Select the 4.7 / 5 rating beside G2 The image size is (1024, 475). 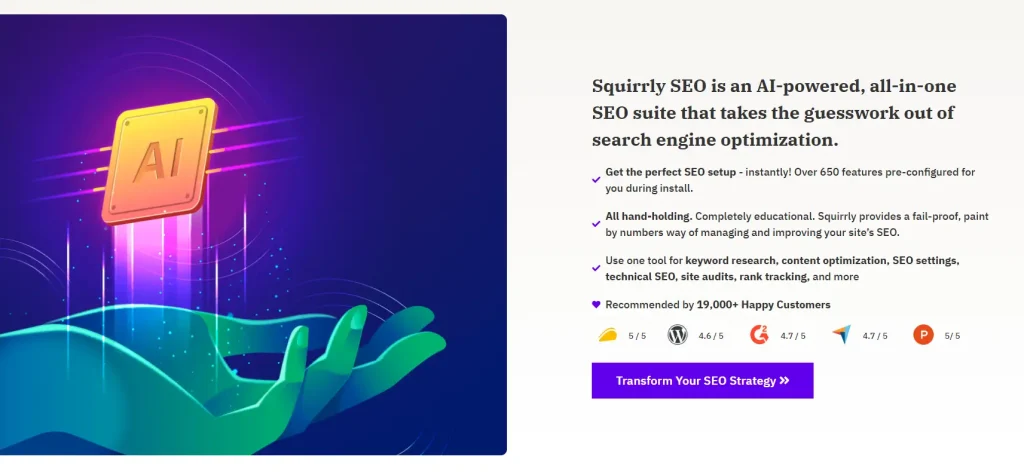pos(792,336)
